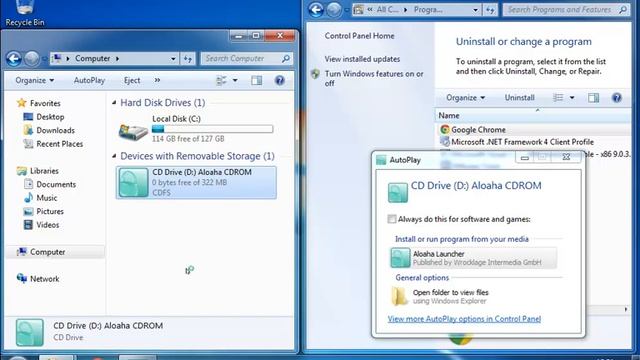Open Help in Programs and Features toolbar
This screenshot has width=640, height=360.
[x=617, y=98]
